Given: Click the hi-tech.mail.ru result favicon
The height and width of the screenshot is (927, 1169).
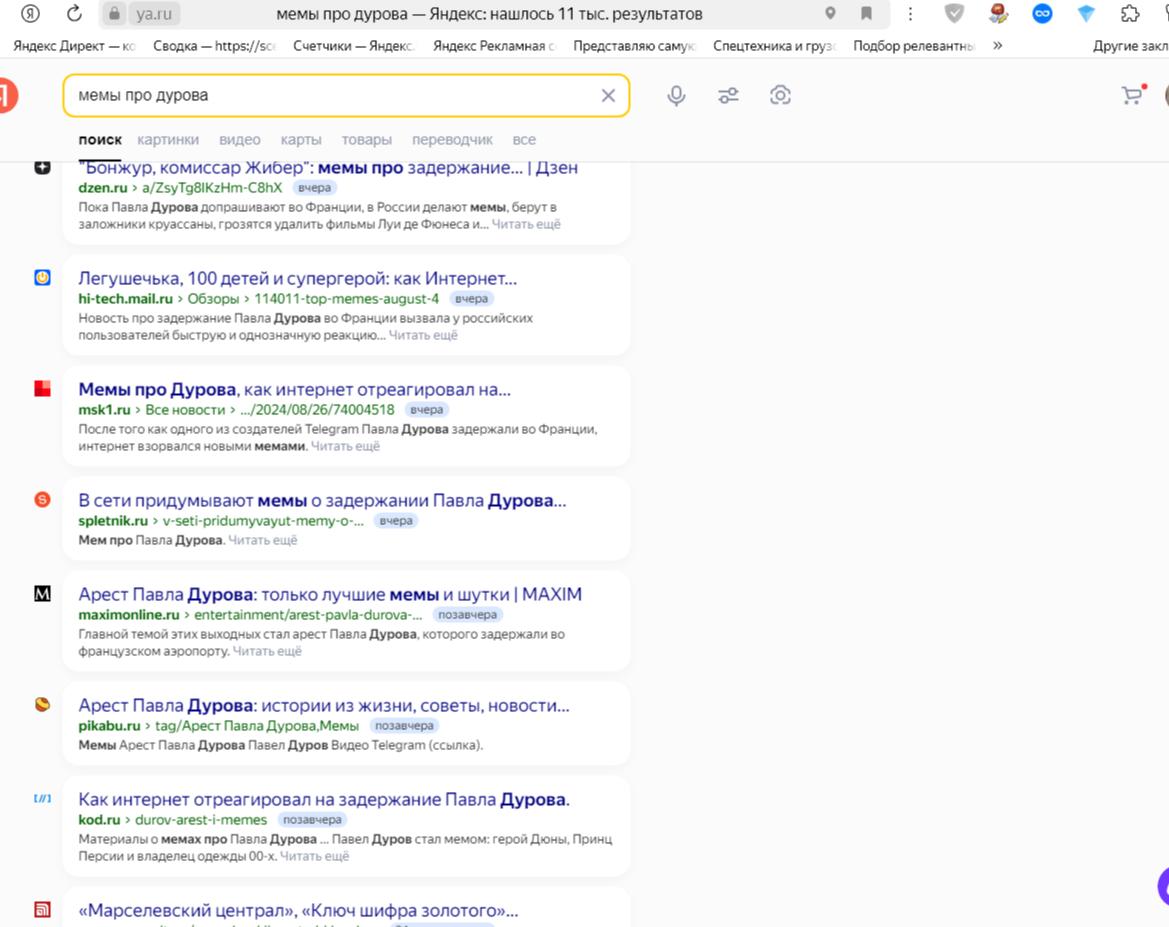Looking at the screenshot, I should pos(42,277).
